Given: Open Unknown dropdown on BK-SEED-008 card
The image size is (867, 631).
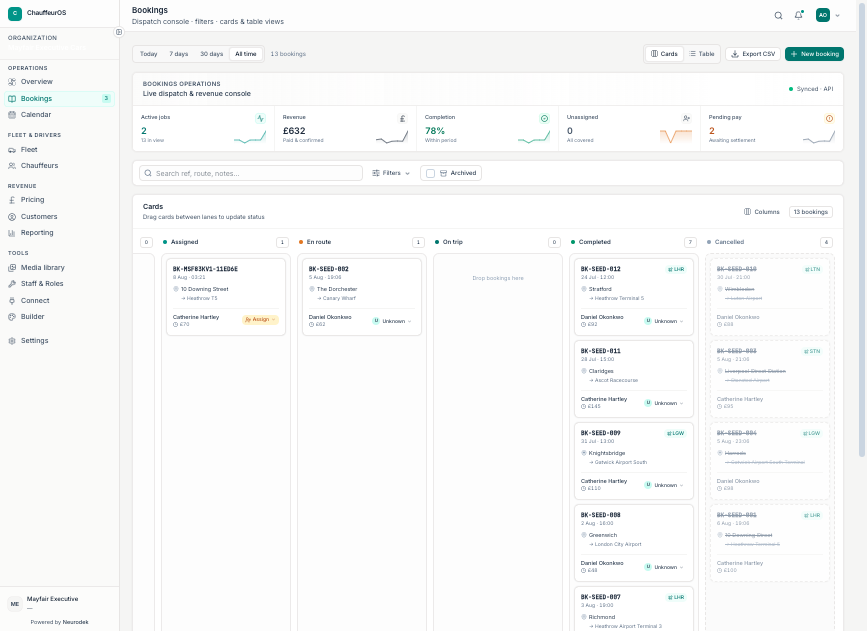Looking at the screenshot, I should click(x=664, y=567).
